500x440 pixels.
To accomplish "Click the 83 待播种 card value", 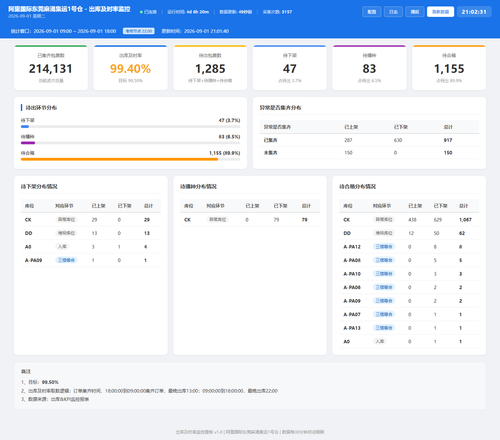I will pos(369,69).
